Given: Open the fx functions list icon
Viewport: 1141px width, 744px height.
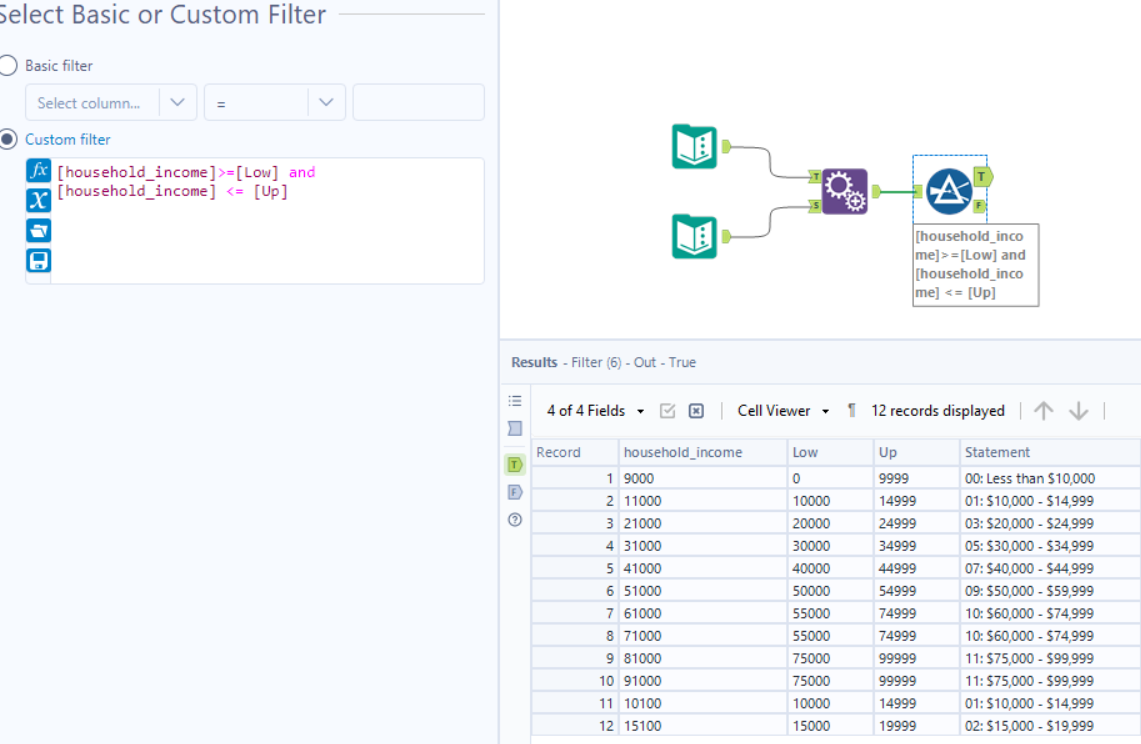Looking at the screenshot, I should coord(38,170).
